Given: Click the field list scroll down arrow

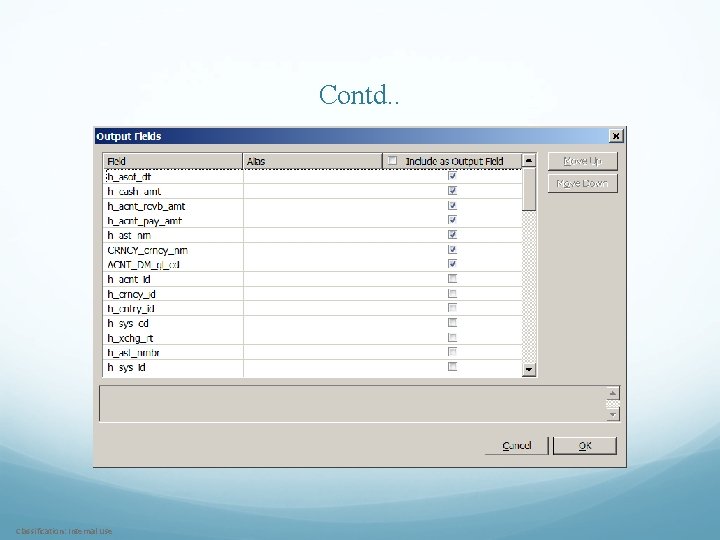Looking at the screenshot, I should tap(529, 369).
